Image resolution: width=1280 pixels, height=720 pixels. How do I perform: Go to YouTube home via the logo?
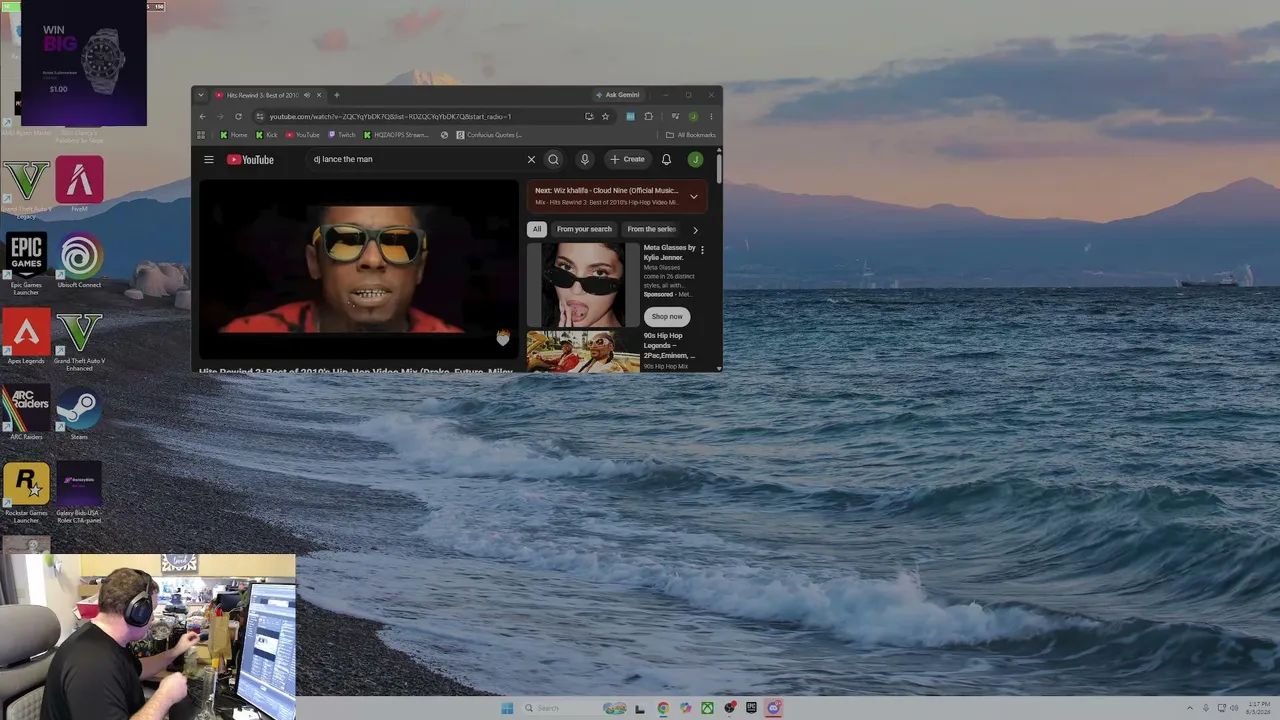click(250, 160)
